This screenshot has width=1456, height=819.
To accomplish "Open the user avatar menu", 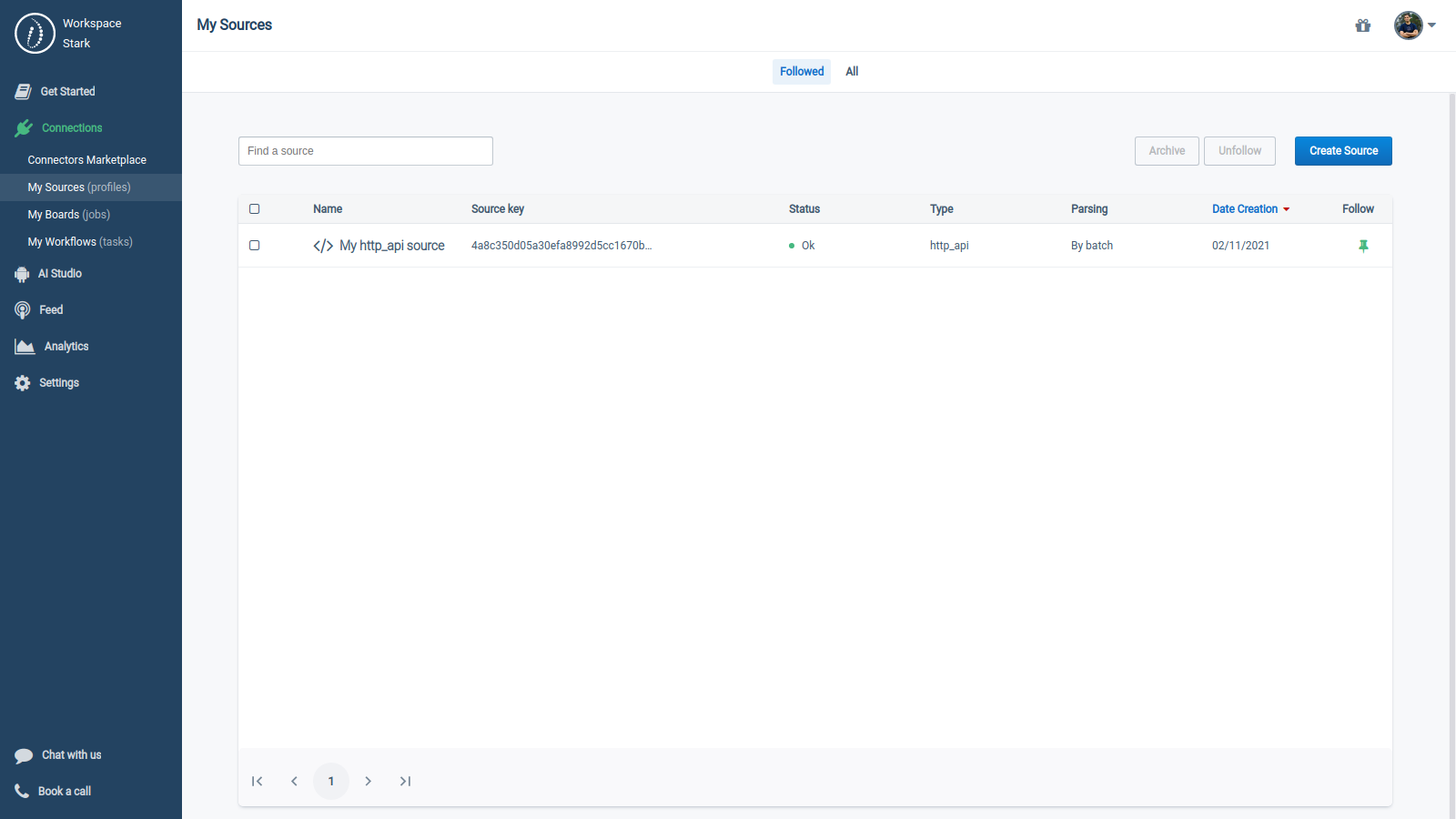I will (1408, 25).
